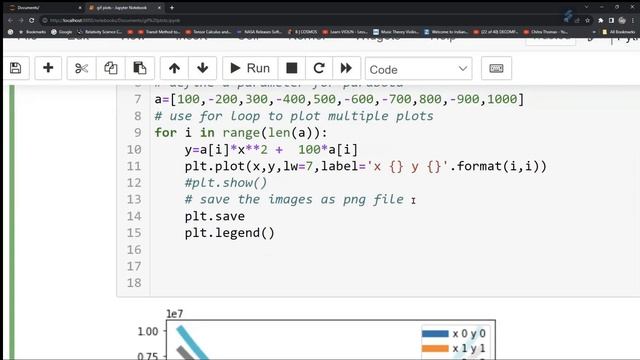
Task: Insert a cell below with plus icon
Action: point(48,68)
